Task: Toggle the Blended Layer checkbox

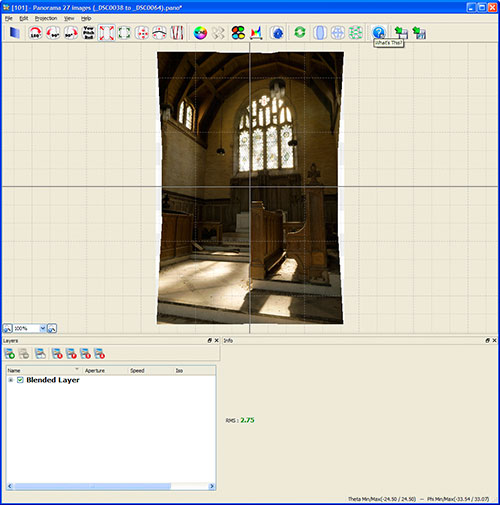Action: point(20,380)
